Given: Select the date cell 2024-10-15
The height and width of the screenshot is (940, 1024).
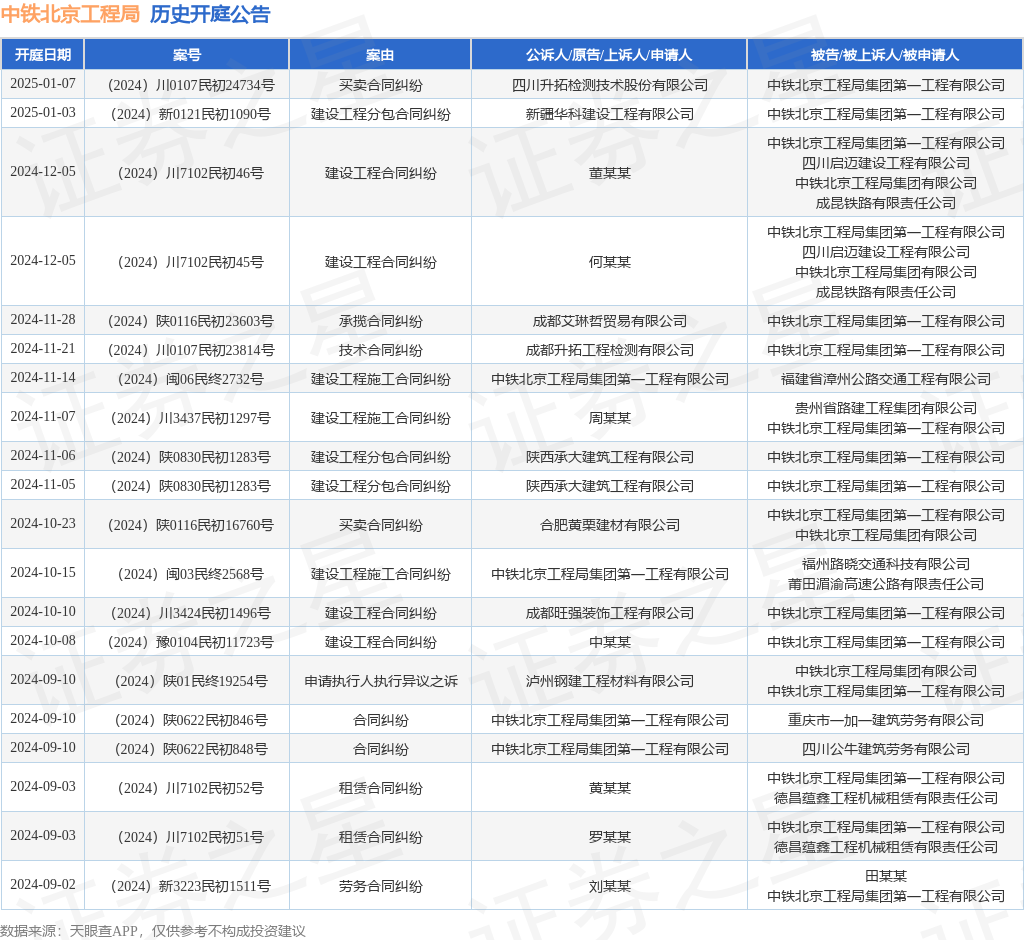Looking at the screenshot, I should pos(42,573).
